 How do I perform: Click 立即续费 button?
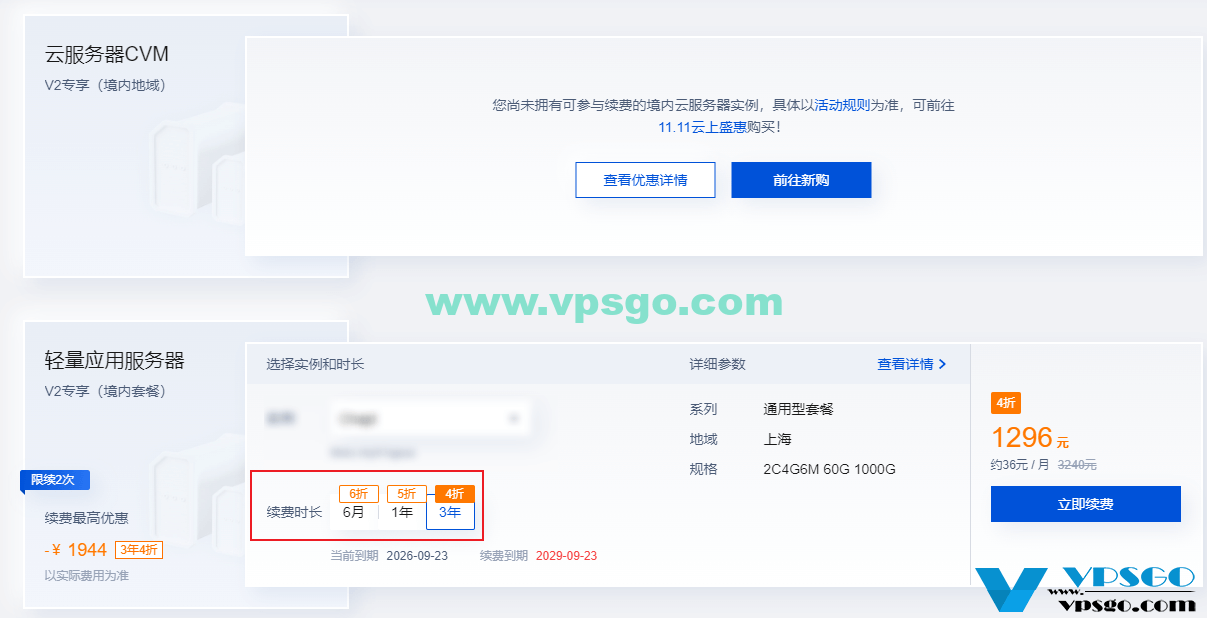[x=1085, y=504]
